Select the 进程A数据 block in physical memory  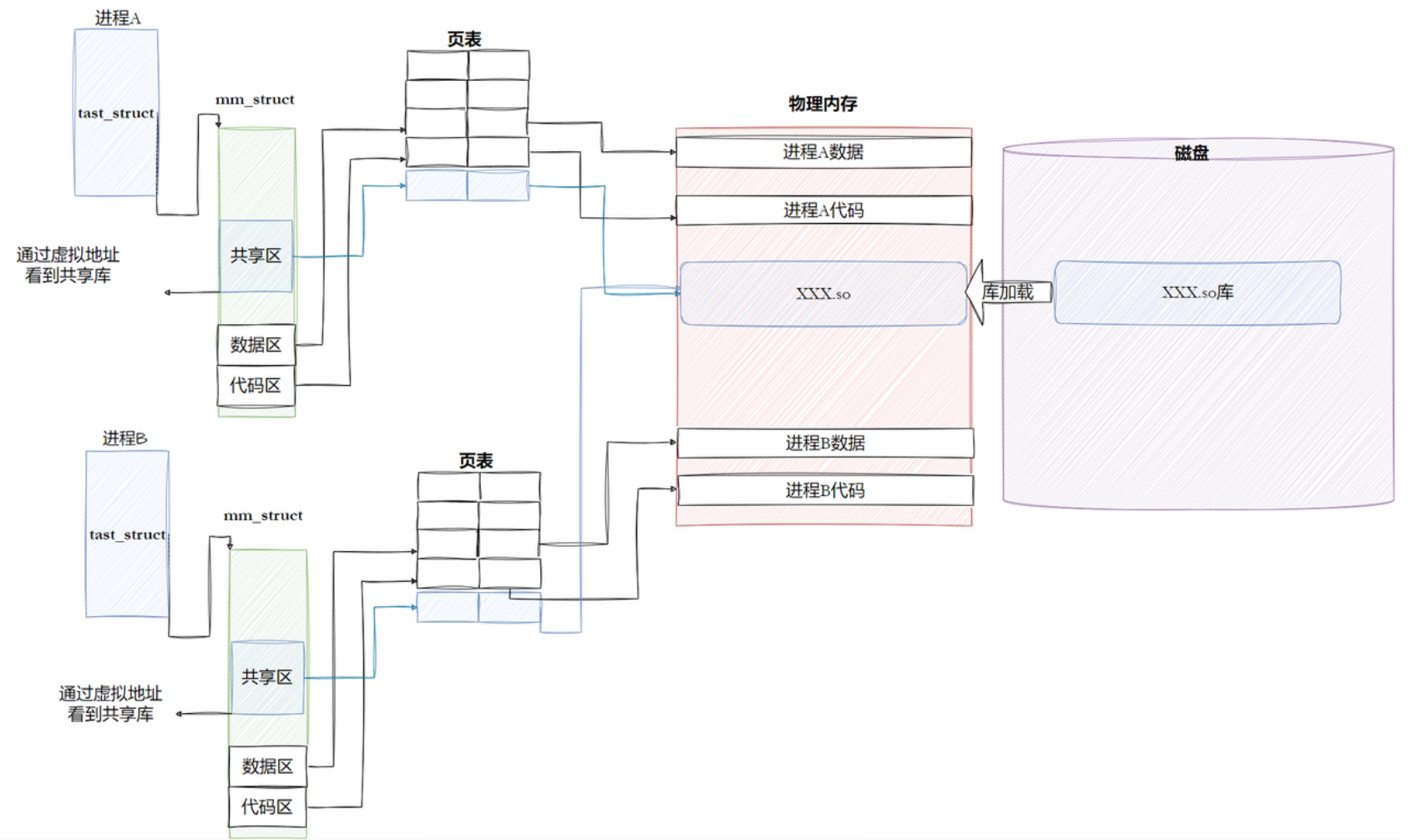click(x=823, y=152)
